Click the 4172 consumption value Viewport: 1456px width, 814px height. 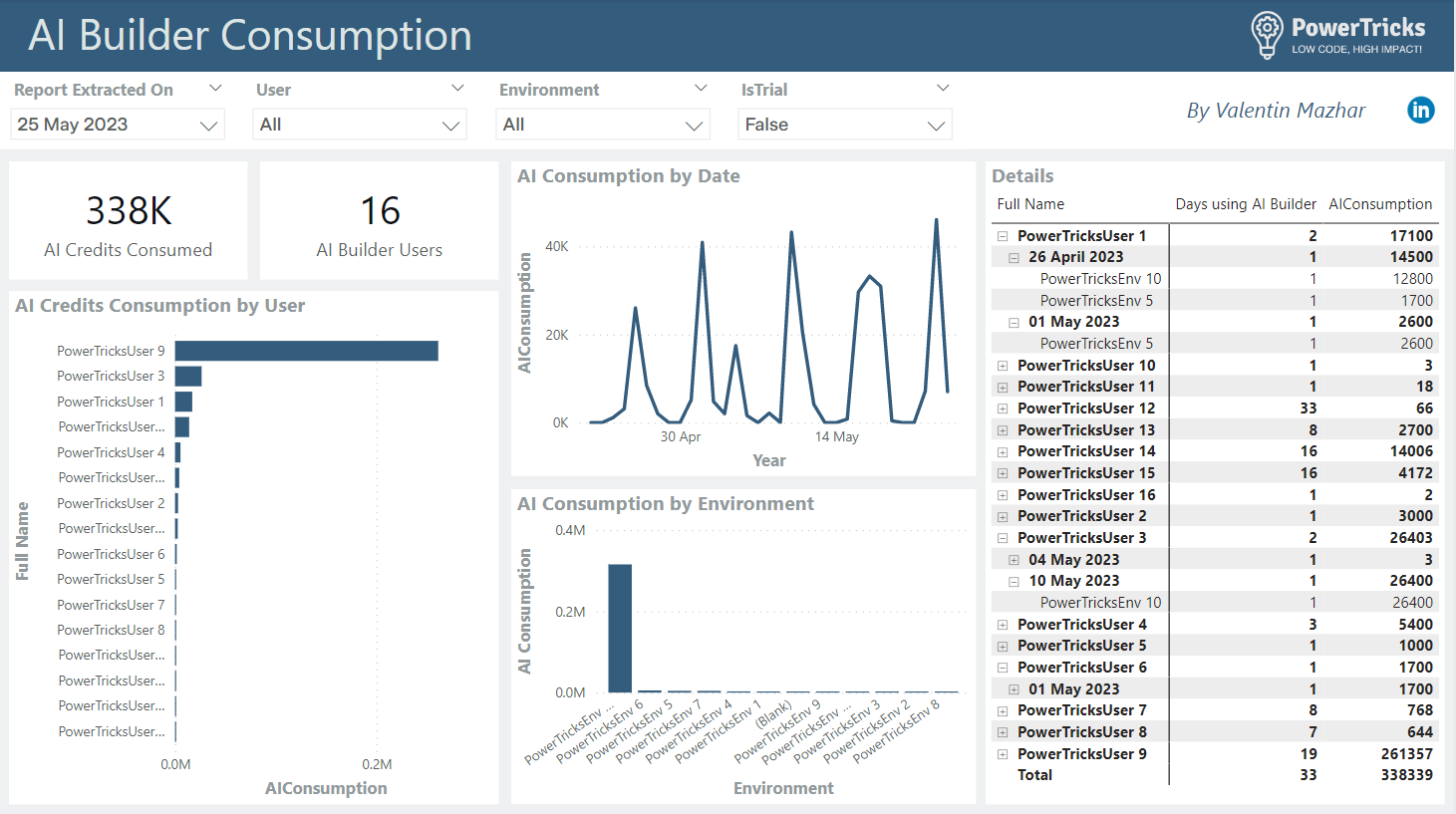click(1415, 473)
